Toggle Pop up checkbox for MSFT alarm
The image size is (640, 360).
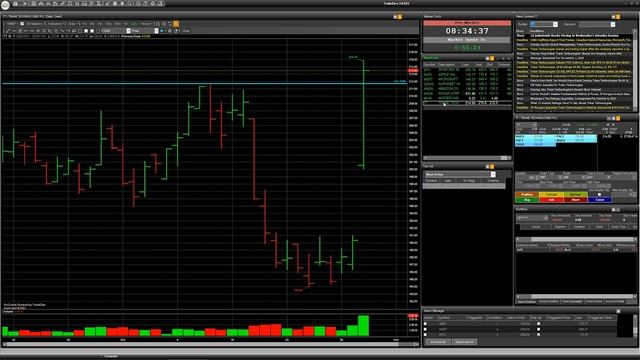tap(538, 329)
